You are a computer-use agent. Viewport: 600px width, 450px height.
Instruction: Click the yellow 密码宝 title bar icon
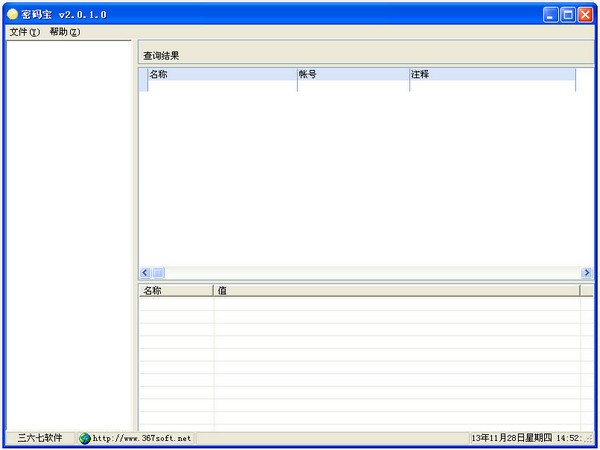point(13,15)
